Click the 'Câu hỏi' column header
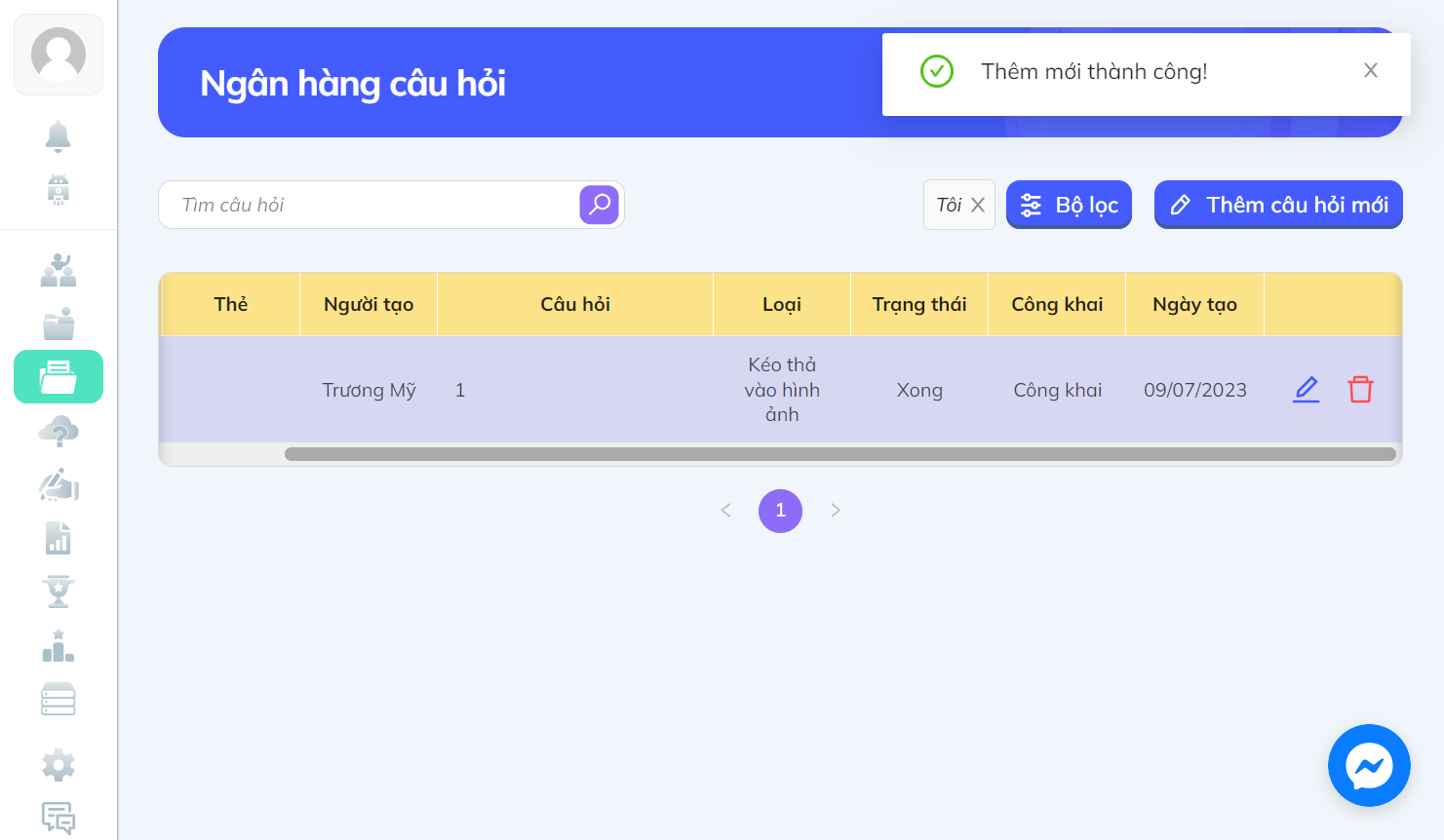The height and width of the screenshot is (840, 1444). pos(575,304)
